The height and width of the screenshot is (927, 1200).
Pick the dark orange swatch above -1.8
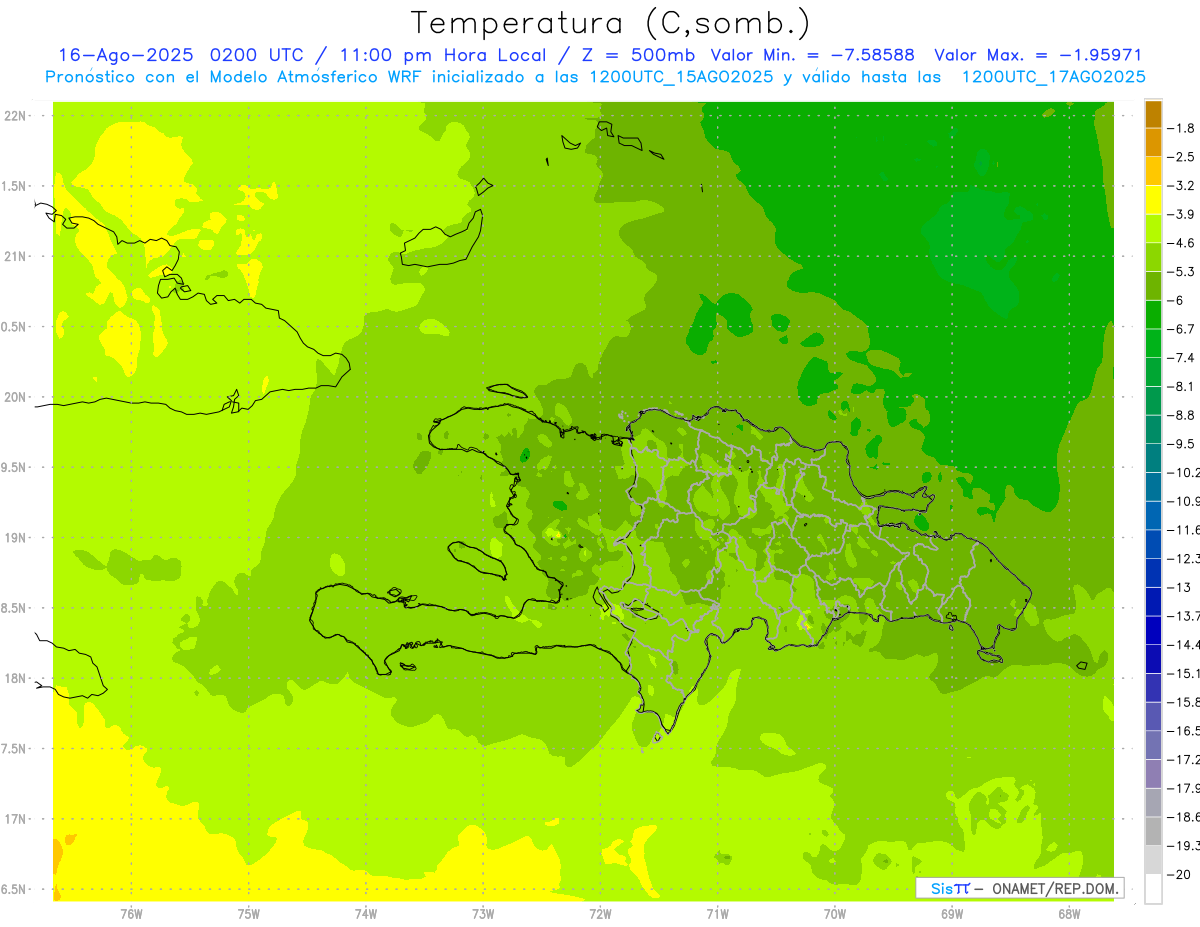[1153, 114]
